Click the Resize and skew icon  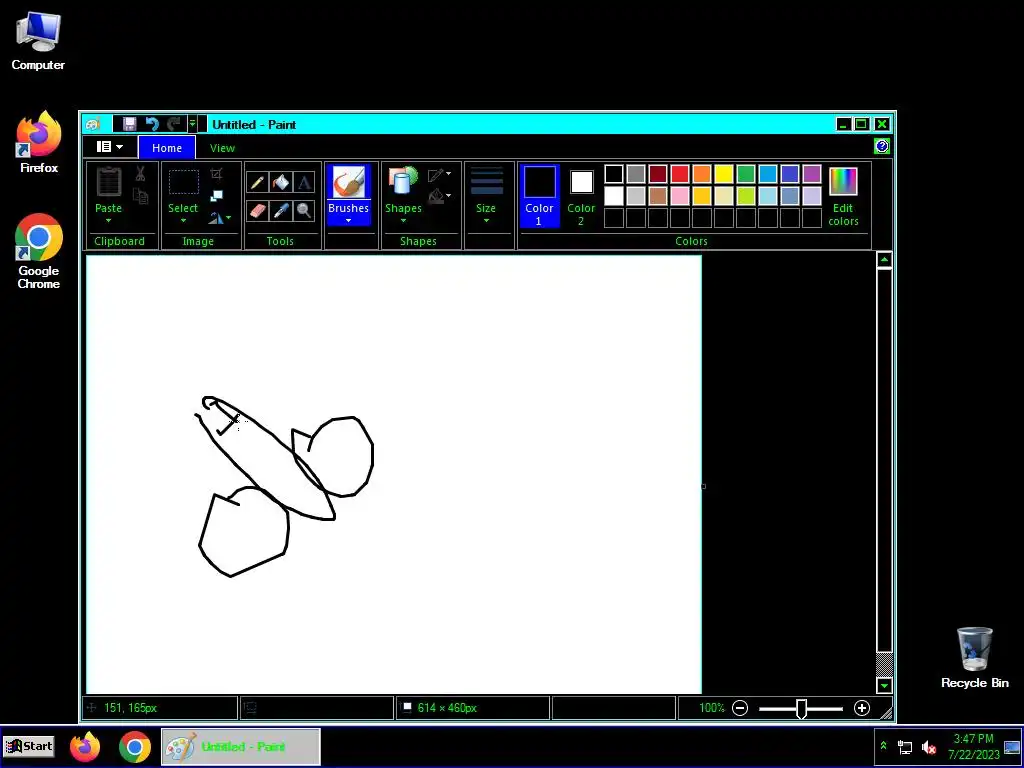[216, 195]
